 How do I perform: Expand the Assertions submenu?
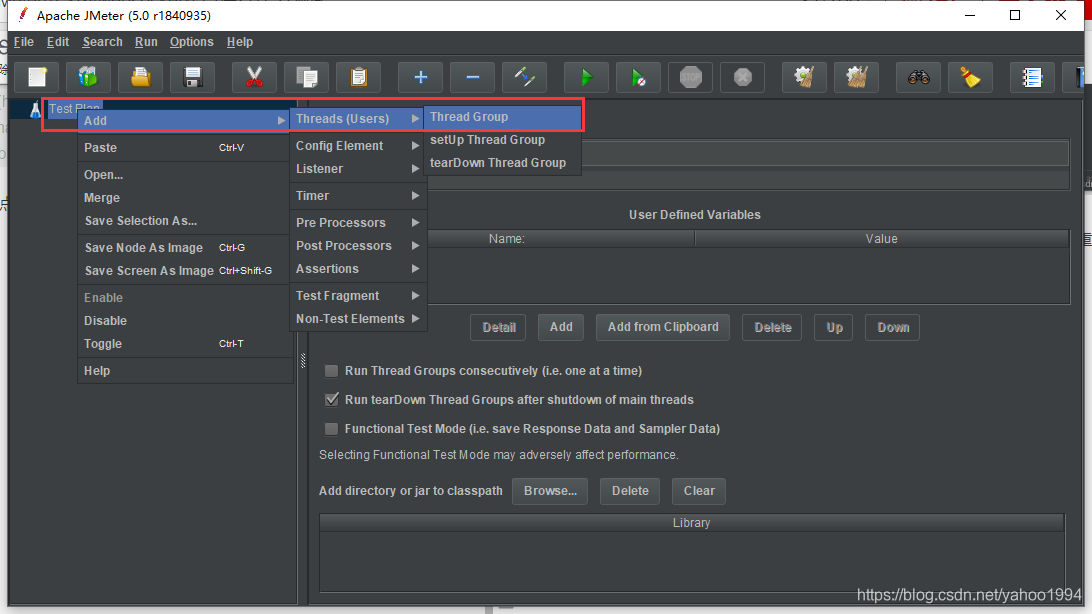357,269
